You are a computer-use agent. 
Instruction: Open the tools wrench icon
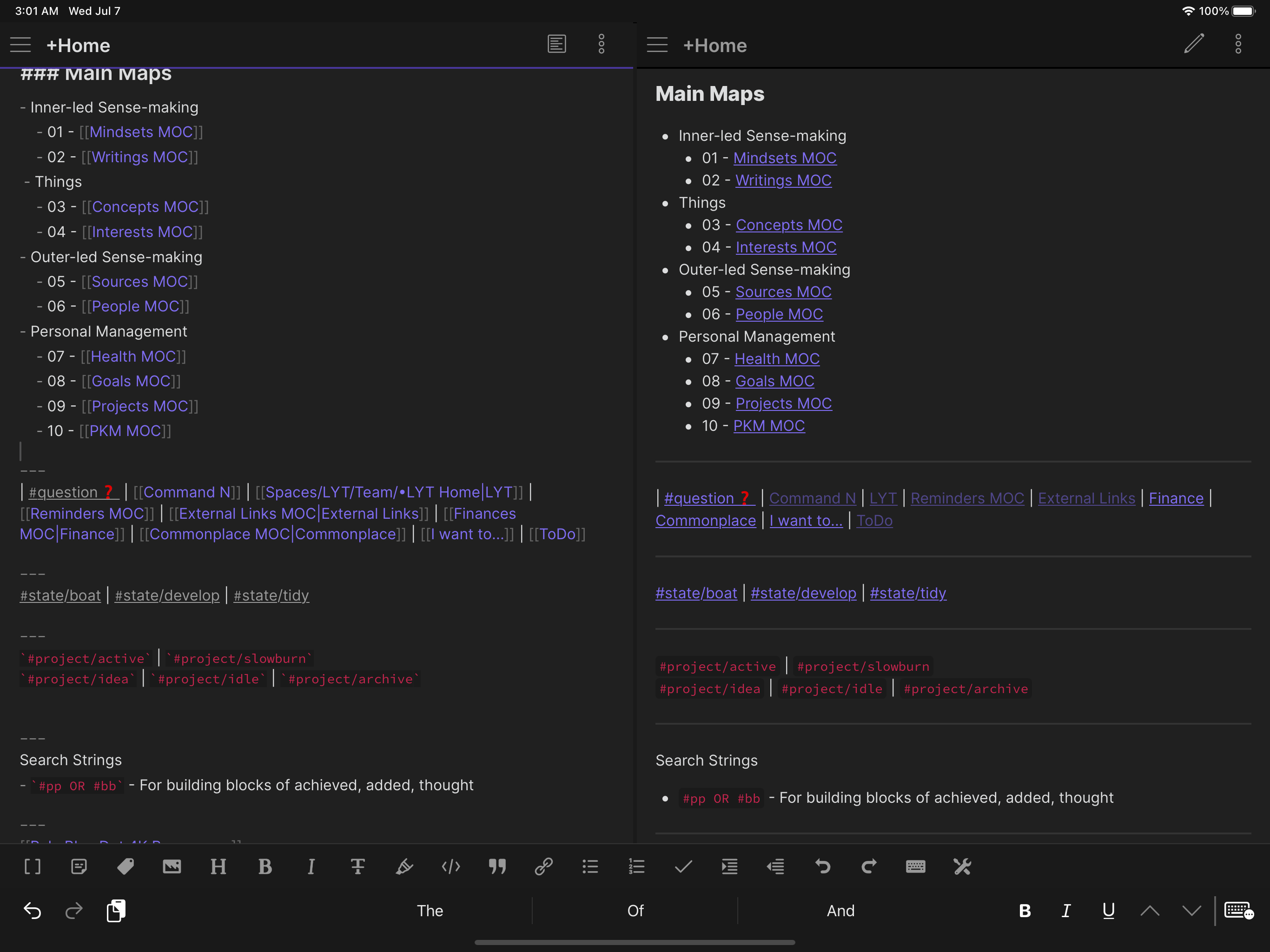coord(962,867)
